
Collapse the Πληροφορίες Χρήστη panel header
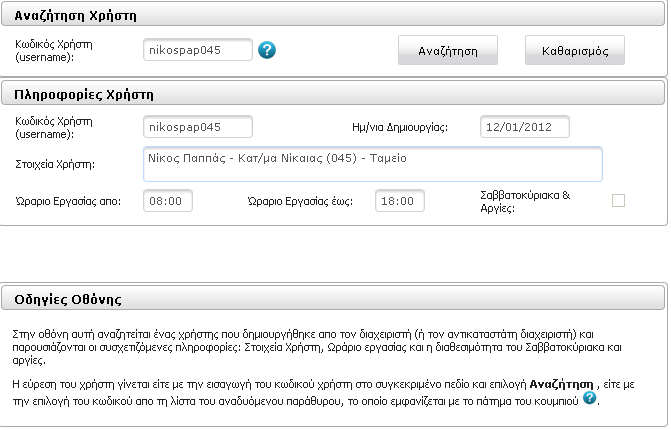(x=333, y=94)
